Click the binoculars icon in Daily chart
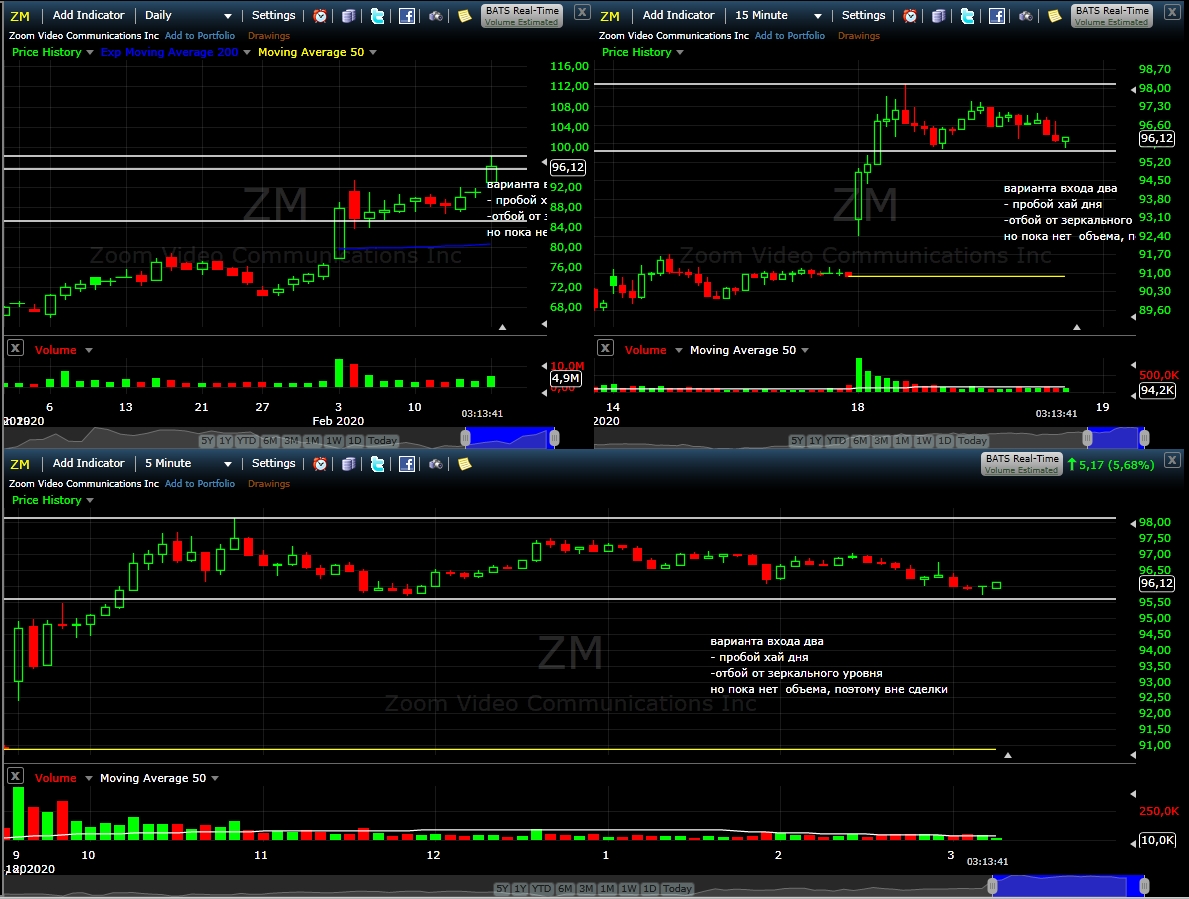 pyautogui.click(x=435, y=15)
